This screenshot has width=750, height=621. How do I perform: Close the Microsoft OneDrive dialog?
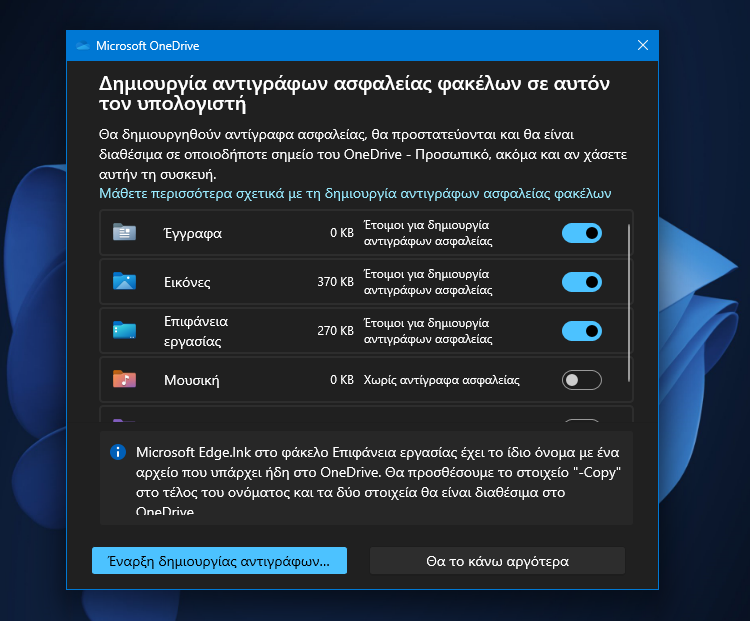(643, 45)
